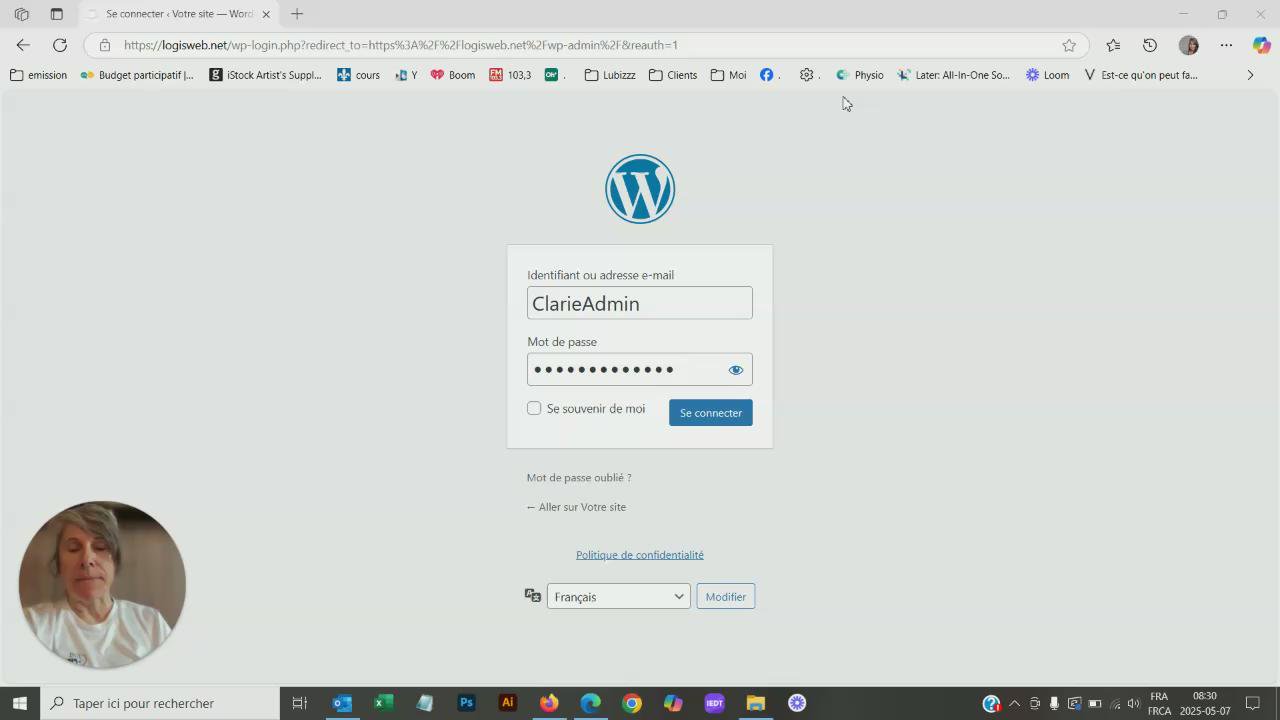Follow the 'Aller sur Votre site' link
This screenshot has width=1280, height=720.
point(576,507)
